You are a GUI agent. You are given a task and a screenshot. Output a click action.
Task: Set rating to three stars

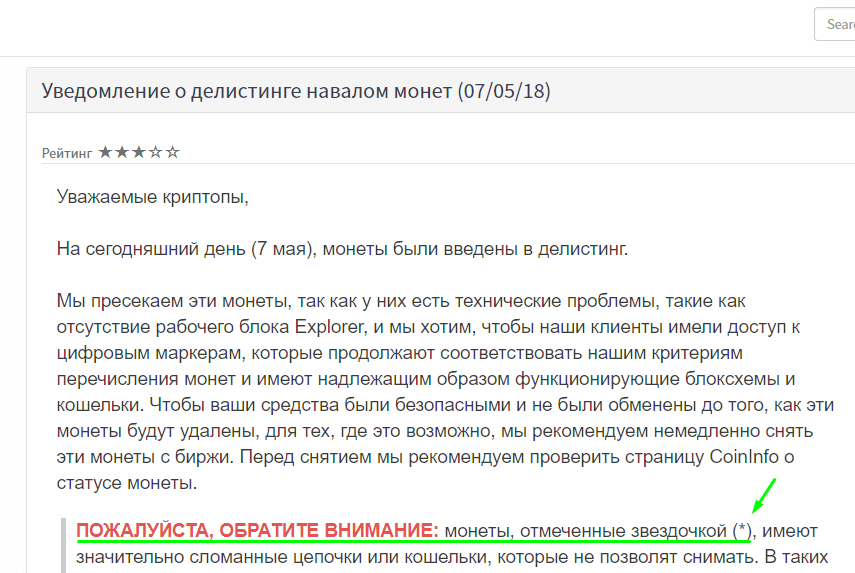(139, 152)
